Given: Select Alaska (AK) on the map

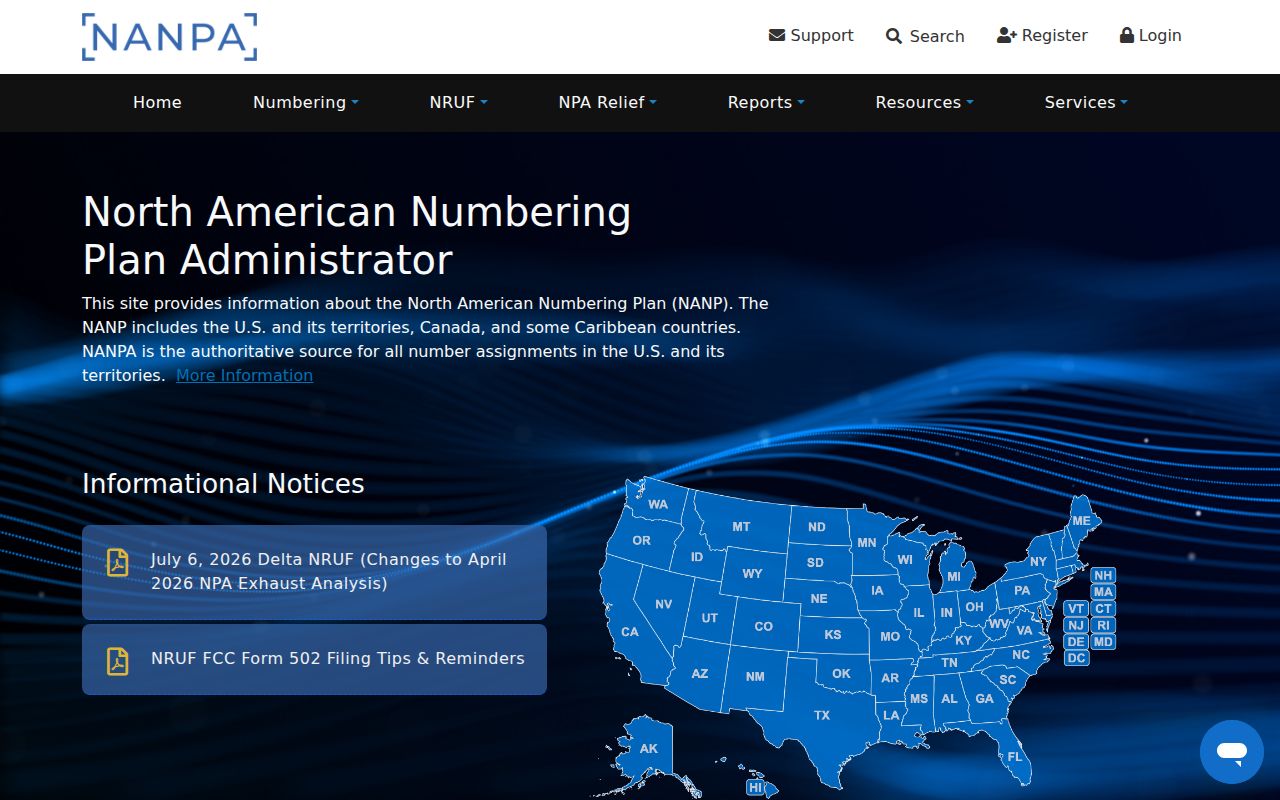Looking at the screenshot, I should 649,748.
